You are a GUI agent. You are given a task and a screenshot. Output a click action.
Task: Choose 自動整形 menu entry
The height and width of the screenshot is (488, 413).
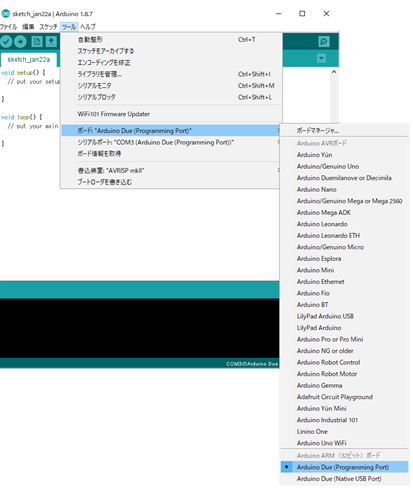click(x=171, y=40)
